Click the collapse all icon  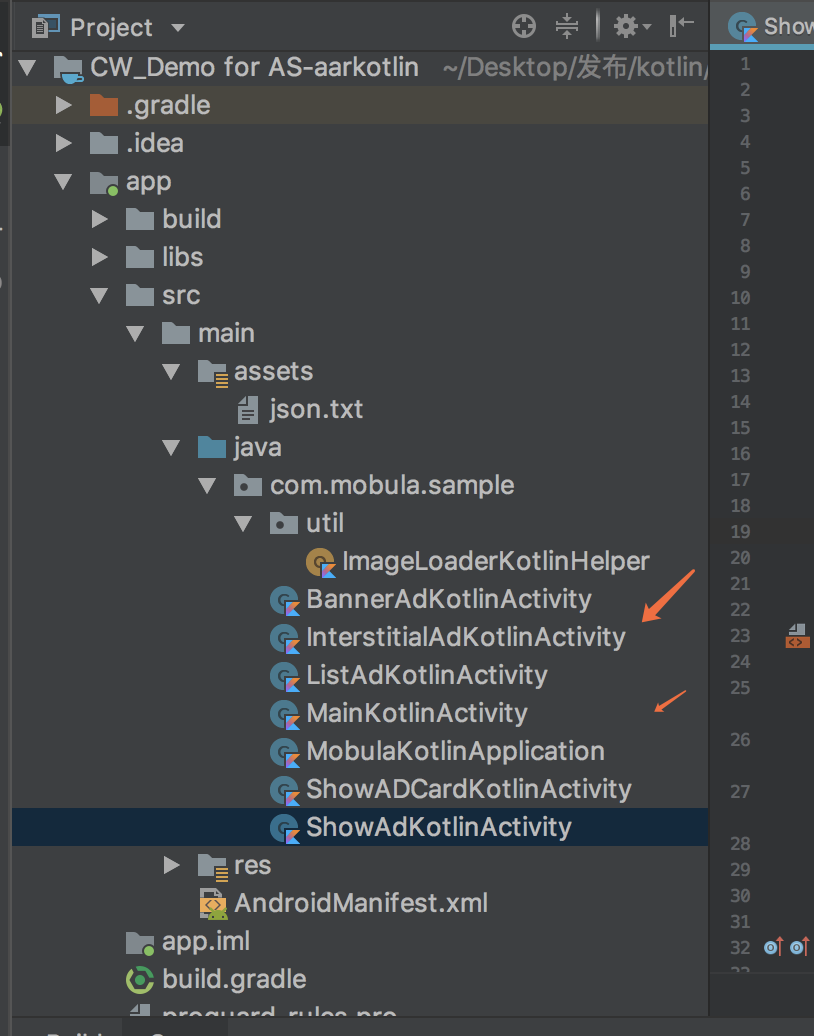[567, 26]
